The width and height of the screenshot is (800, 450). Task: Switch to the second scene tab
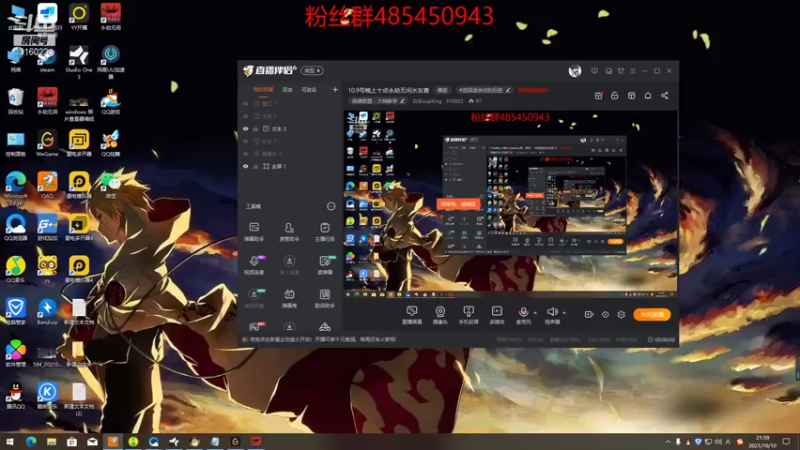click(x=287, y=90)
